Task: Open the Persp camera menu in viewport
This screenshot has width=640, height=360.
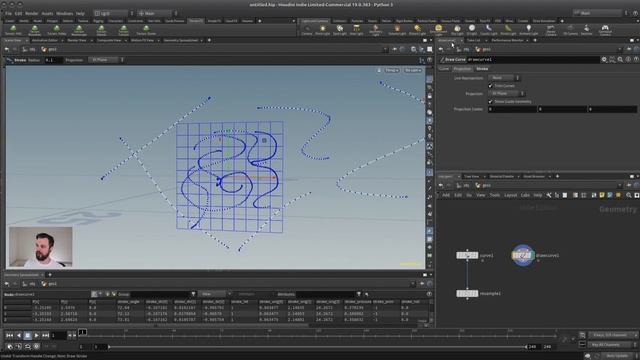Action: pos(391,70)
